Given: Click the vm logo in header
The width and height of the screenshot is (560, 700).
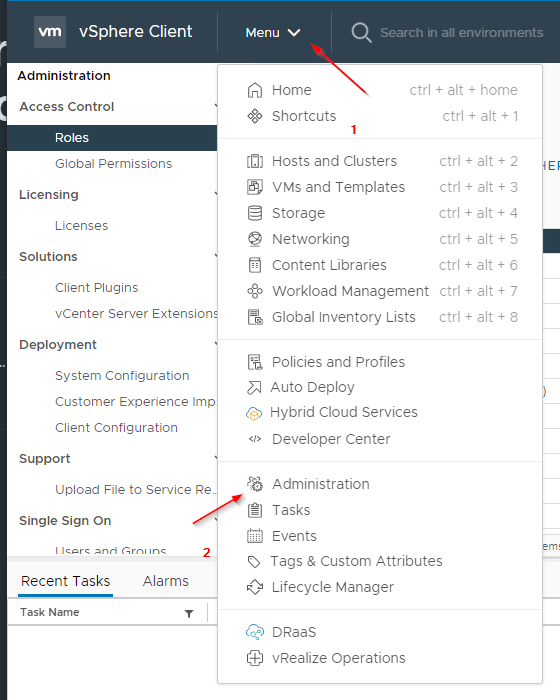Looking at the screenshot, I should coord(50,32).
